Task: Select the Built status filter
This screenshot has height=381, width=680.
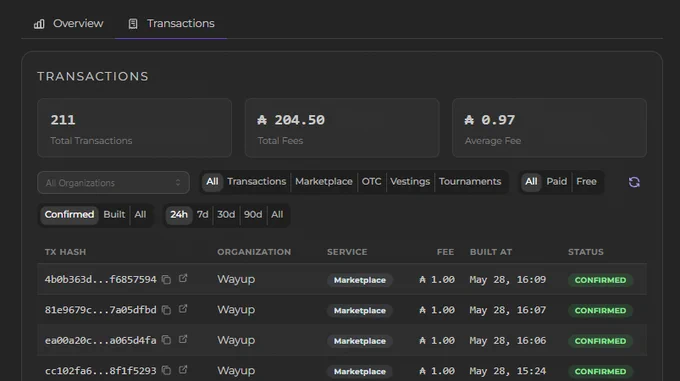Action: coord(114,215)
